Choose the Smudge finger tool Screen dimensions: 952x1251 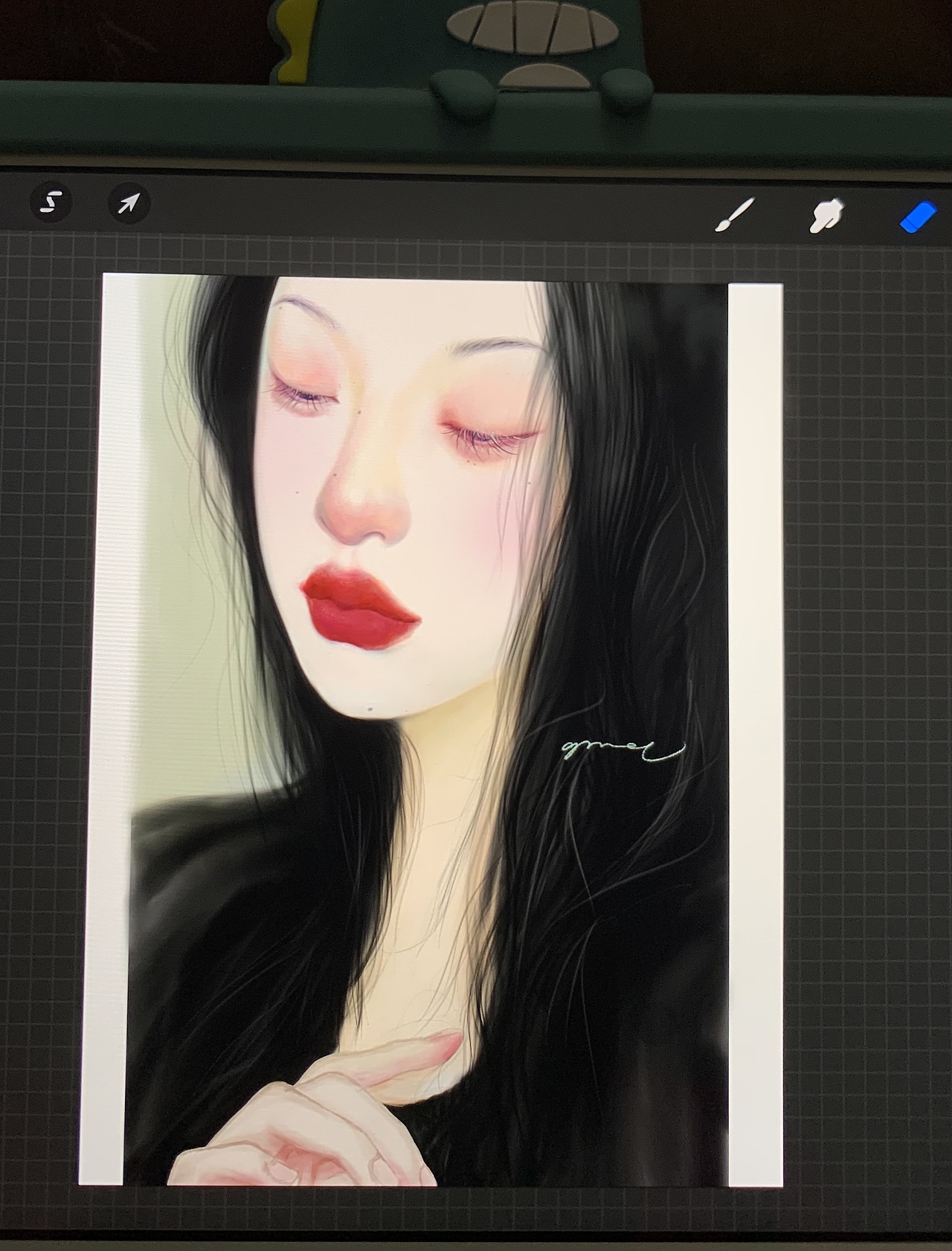tap(826, 215)
